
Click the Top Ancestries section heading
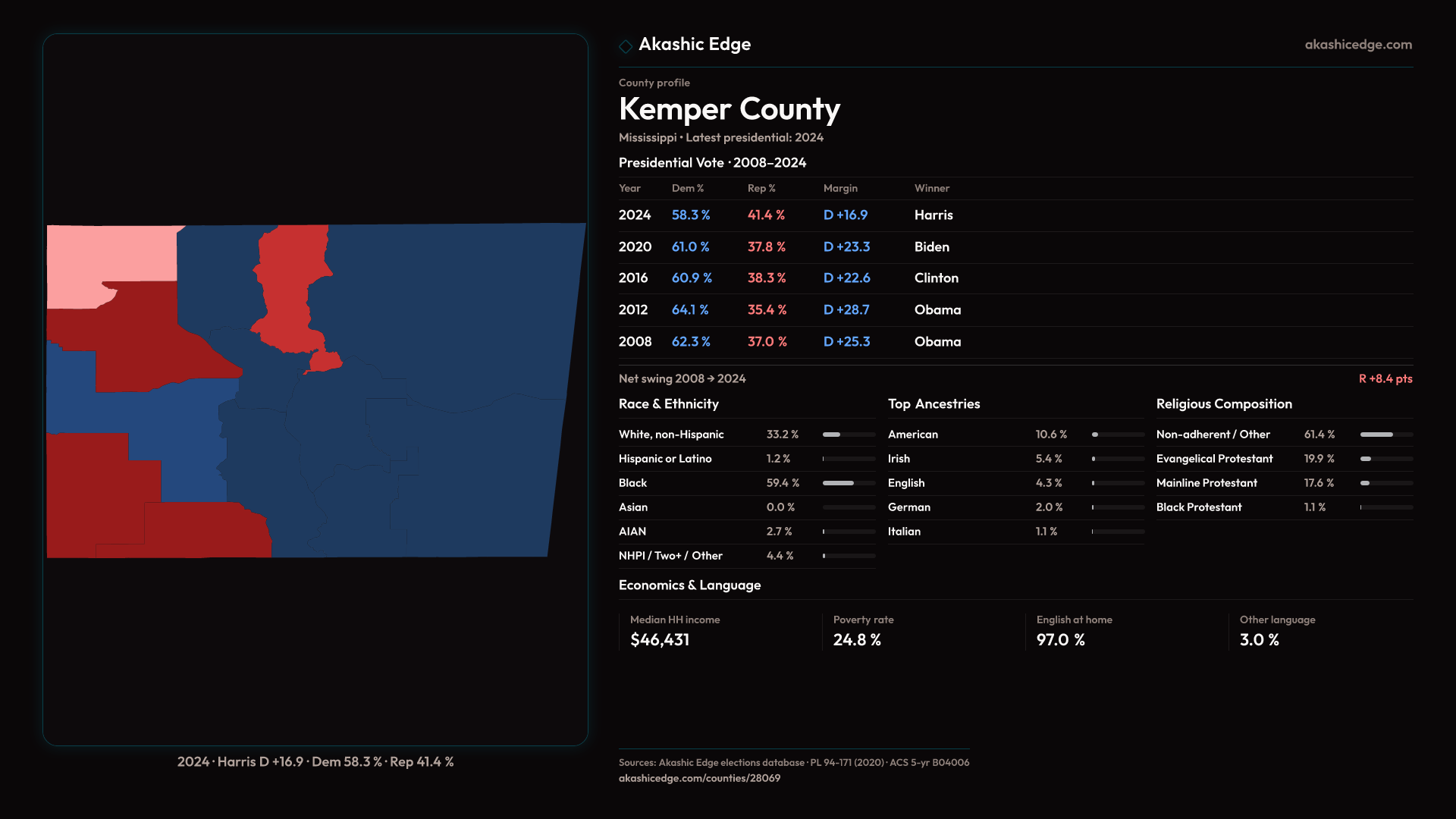click(934, 404)
